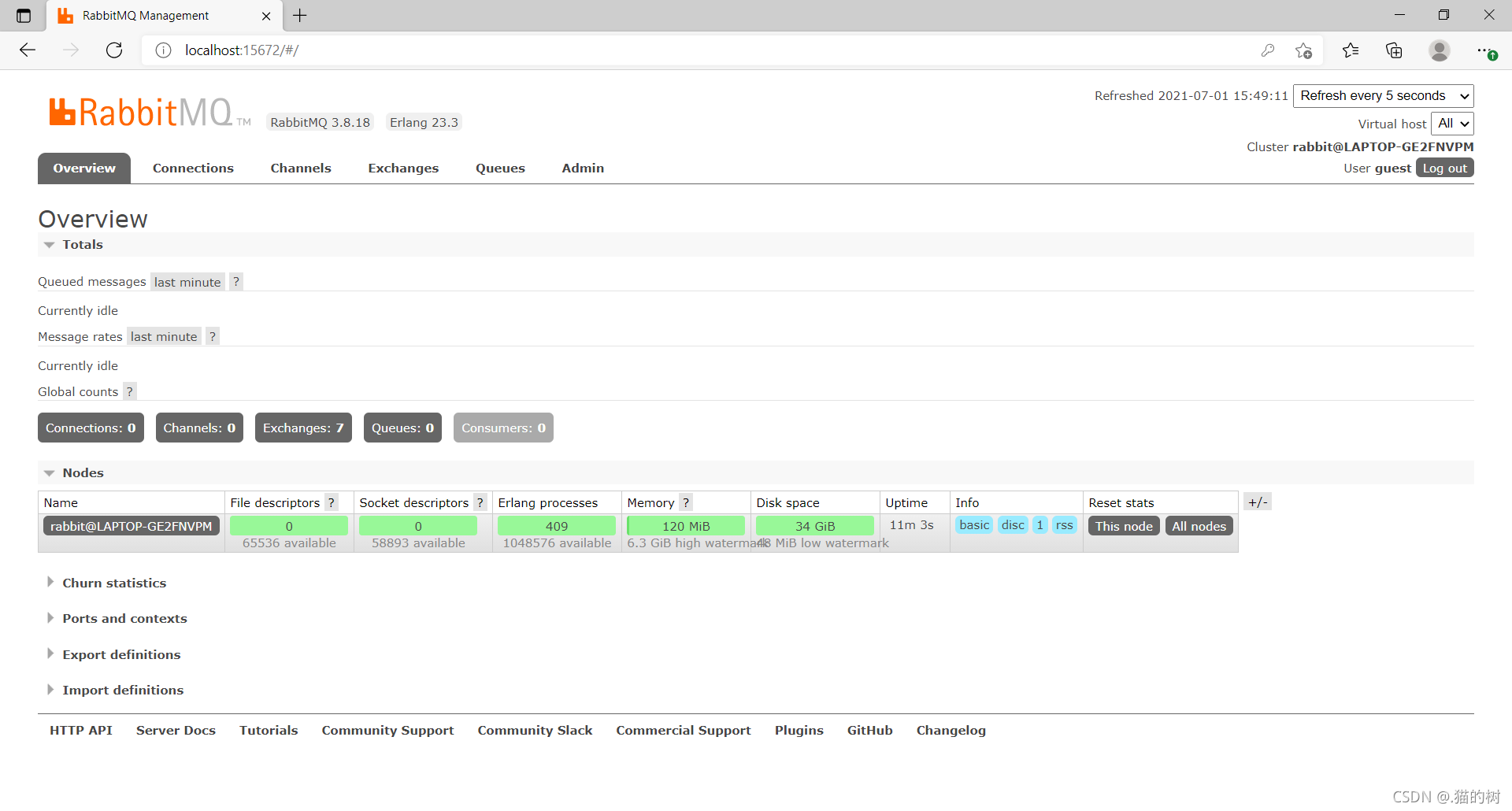The height and width of the screenshot is (811, 1512).
Task: Click the browser back arrow
Action: [x=28, y=50]
